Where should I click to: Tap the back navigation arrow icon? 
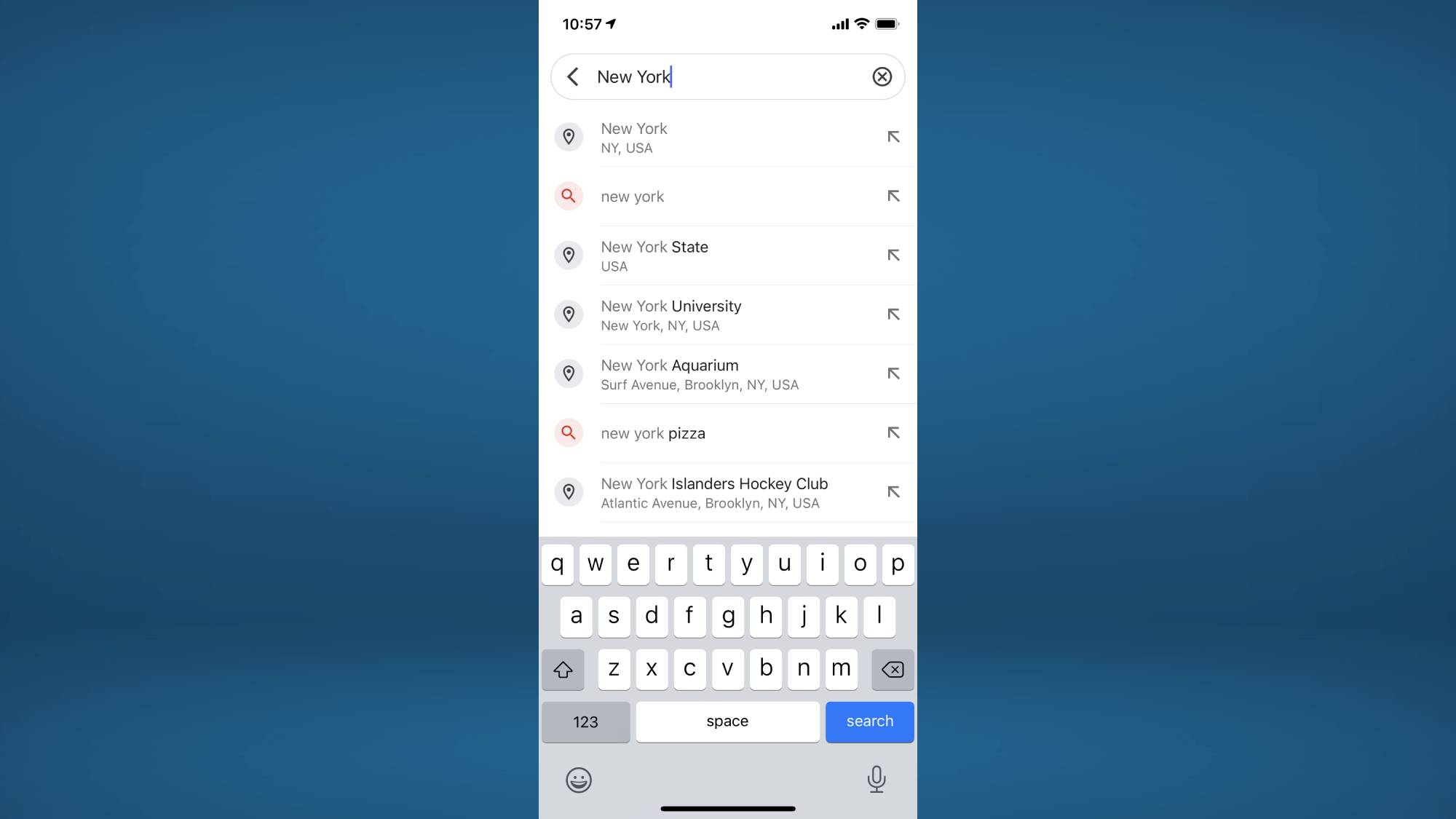click(x=572, y=77)
